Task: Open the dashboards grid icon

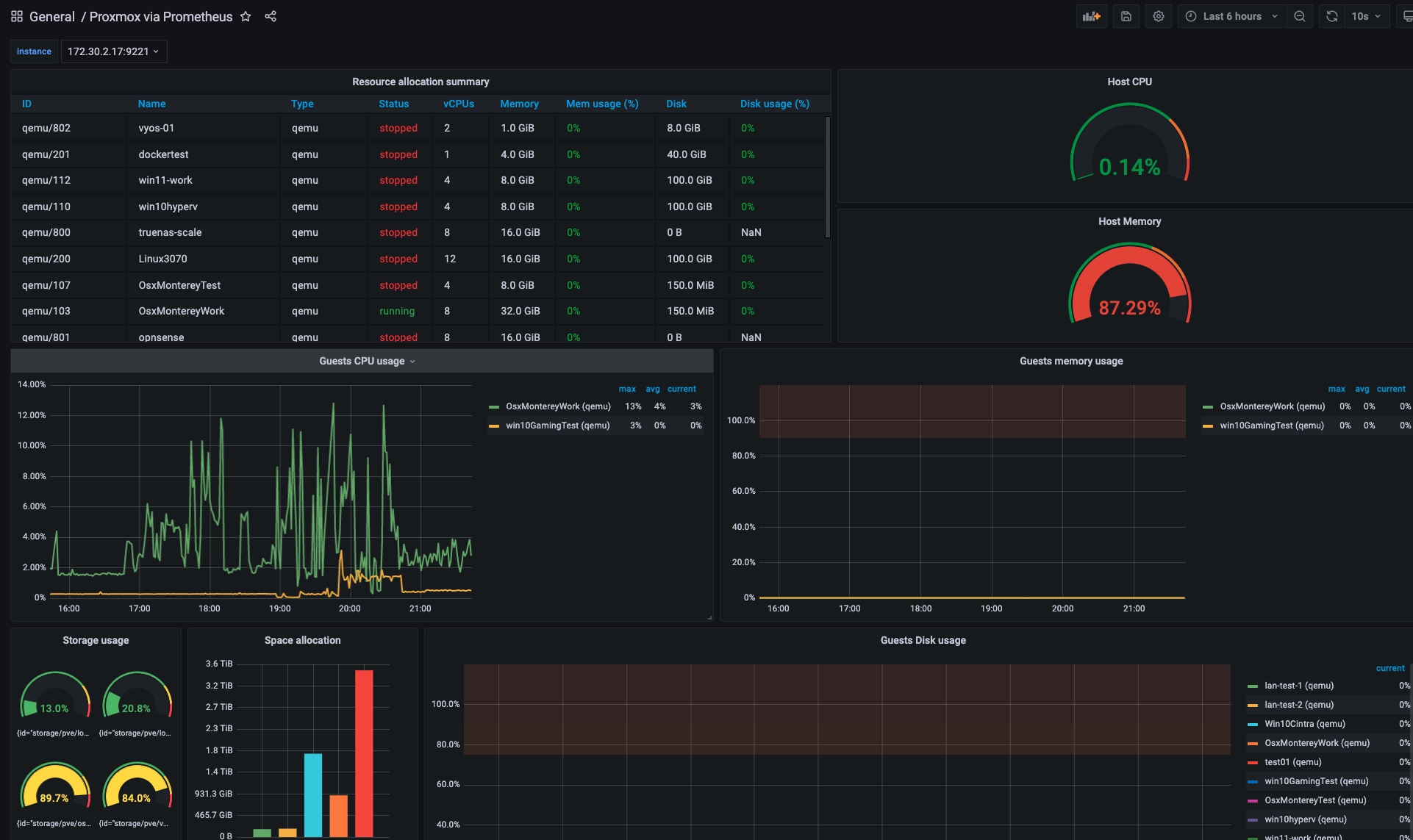Action: pos(17,16)
